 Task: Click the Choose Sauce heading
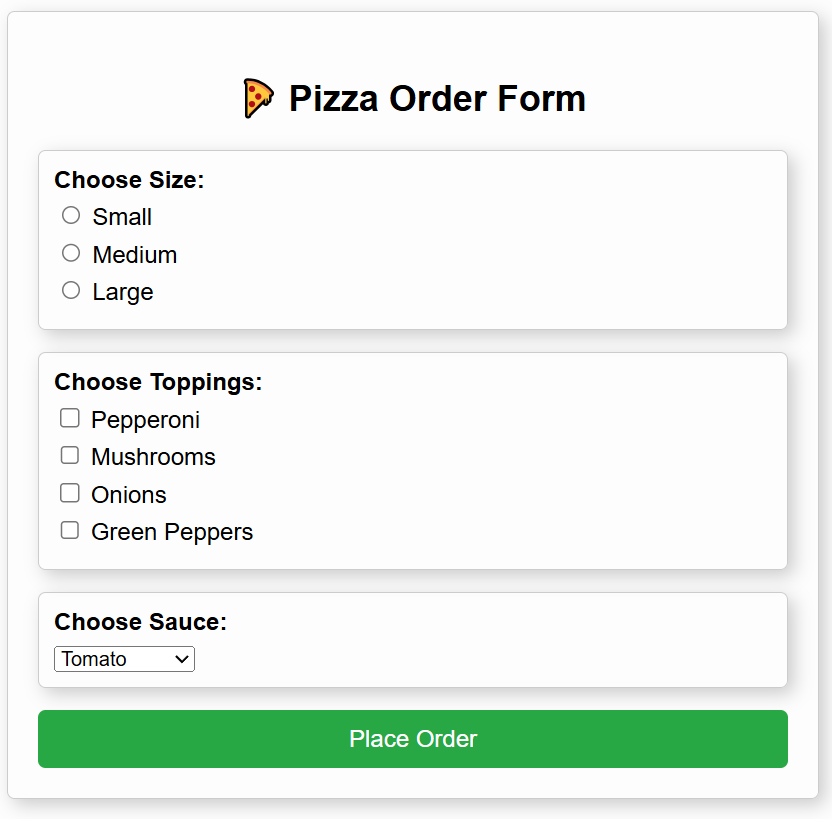(x=140, y=622)
